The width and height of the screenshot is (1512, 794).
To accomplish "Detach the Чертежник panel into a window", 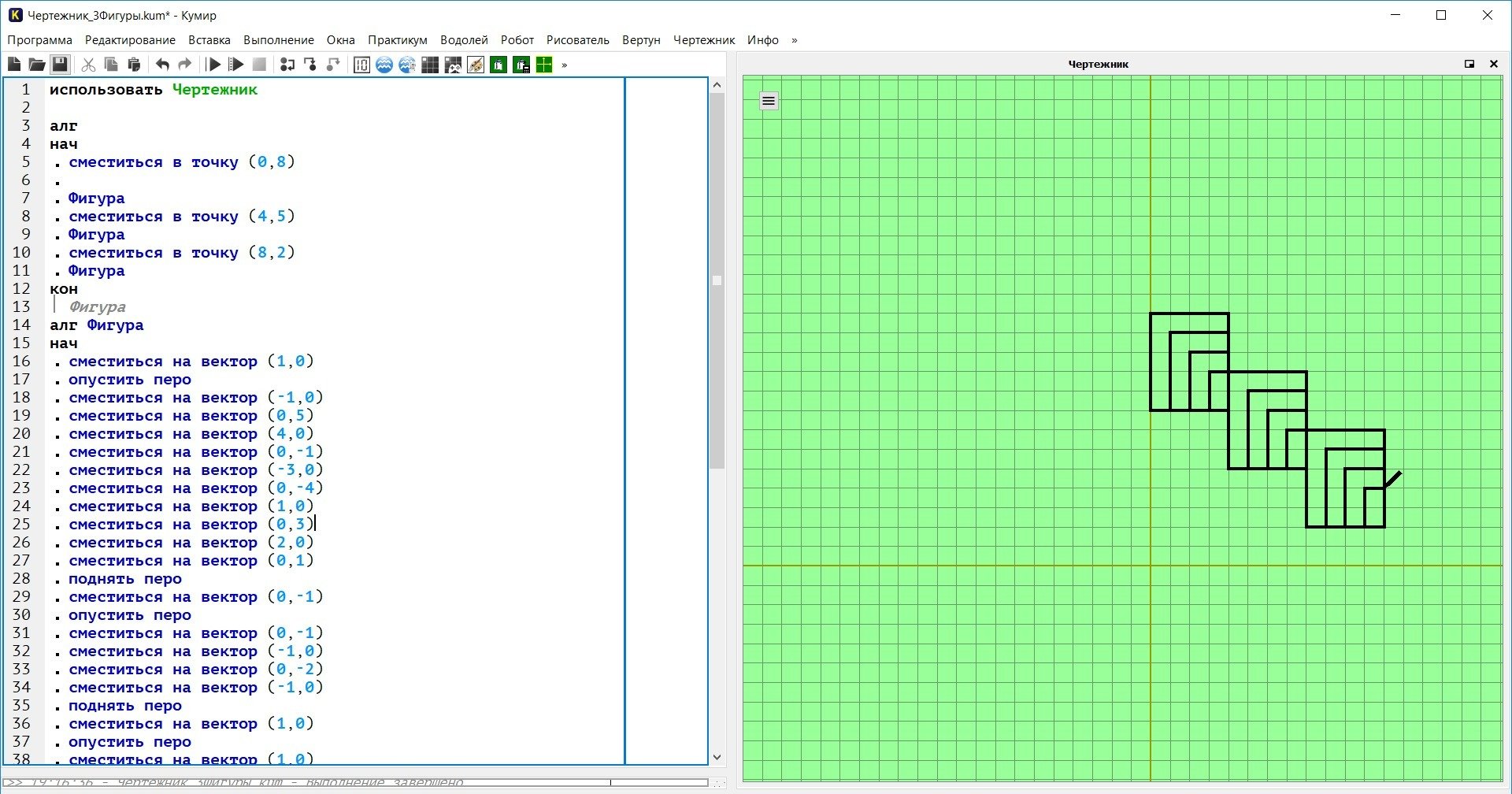I will pos(1469,64).
